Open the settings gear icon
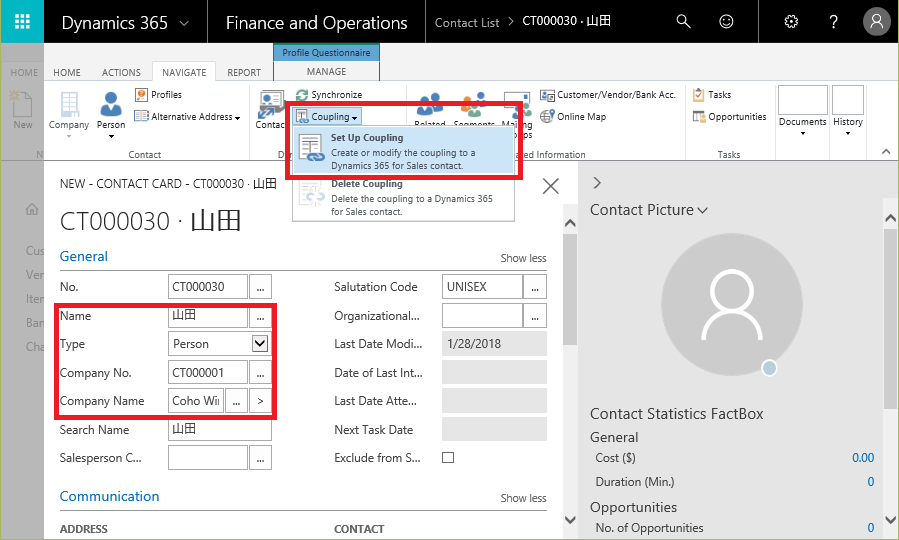Viewport: 899px width, 540px height. point(791,22)
